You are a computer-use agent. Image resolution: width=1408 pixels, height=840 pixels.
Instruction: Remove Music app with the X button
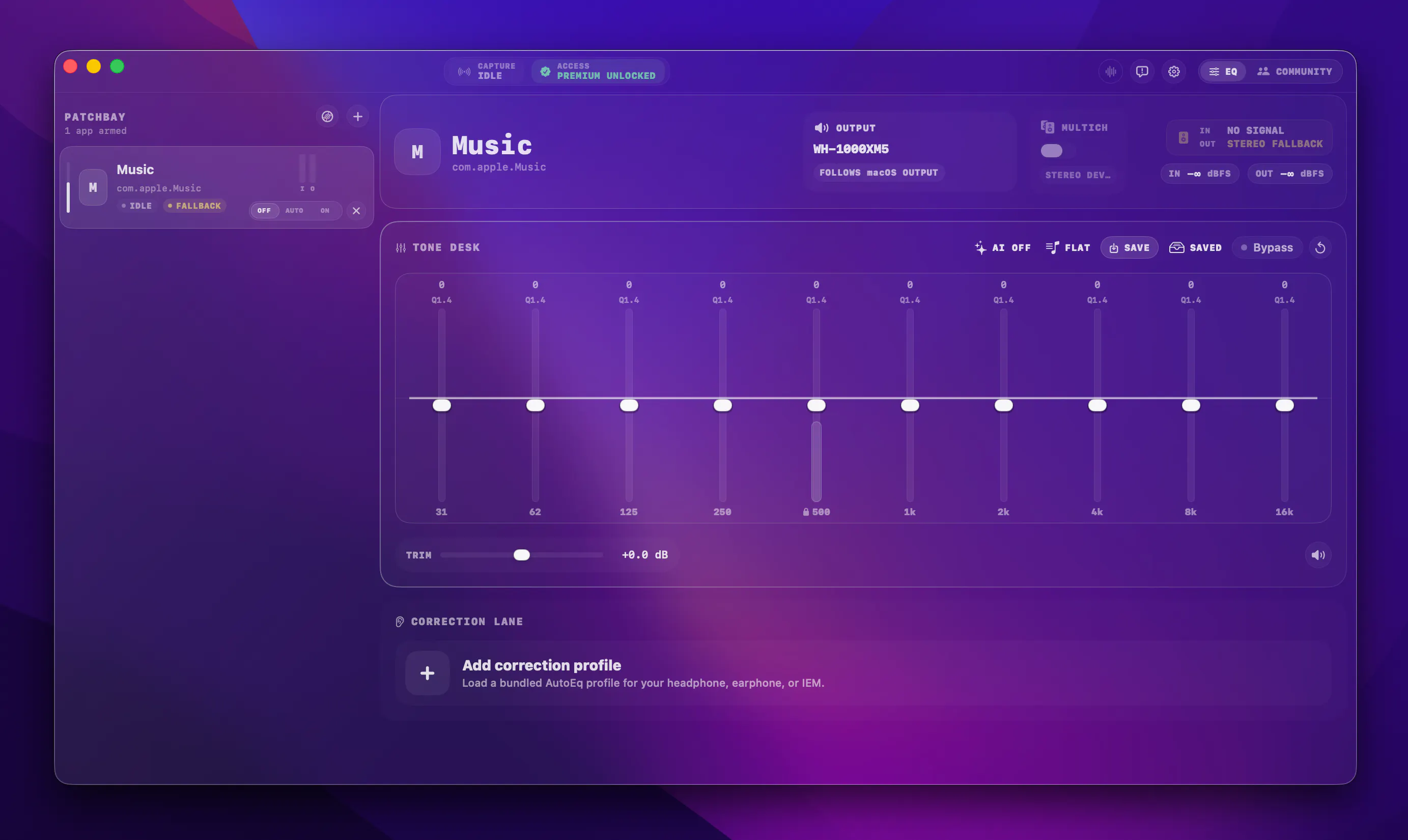(356, 211)
